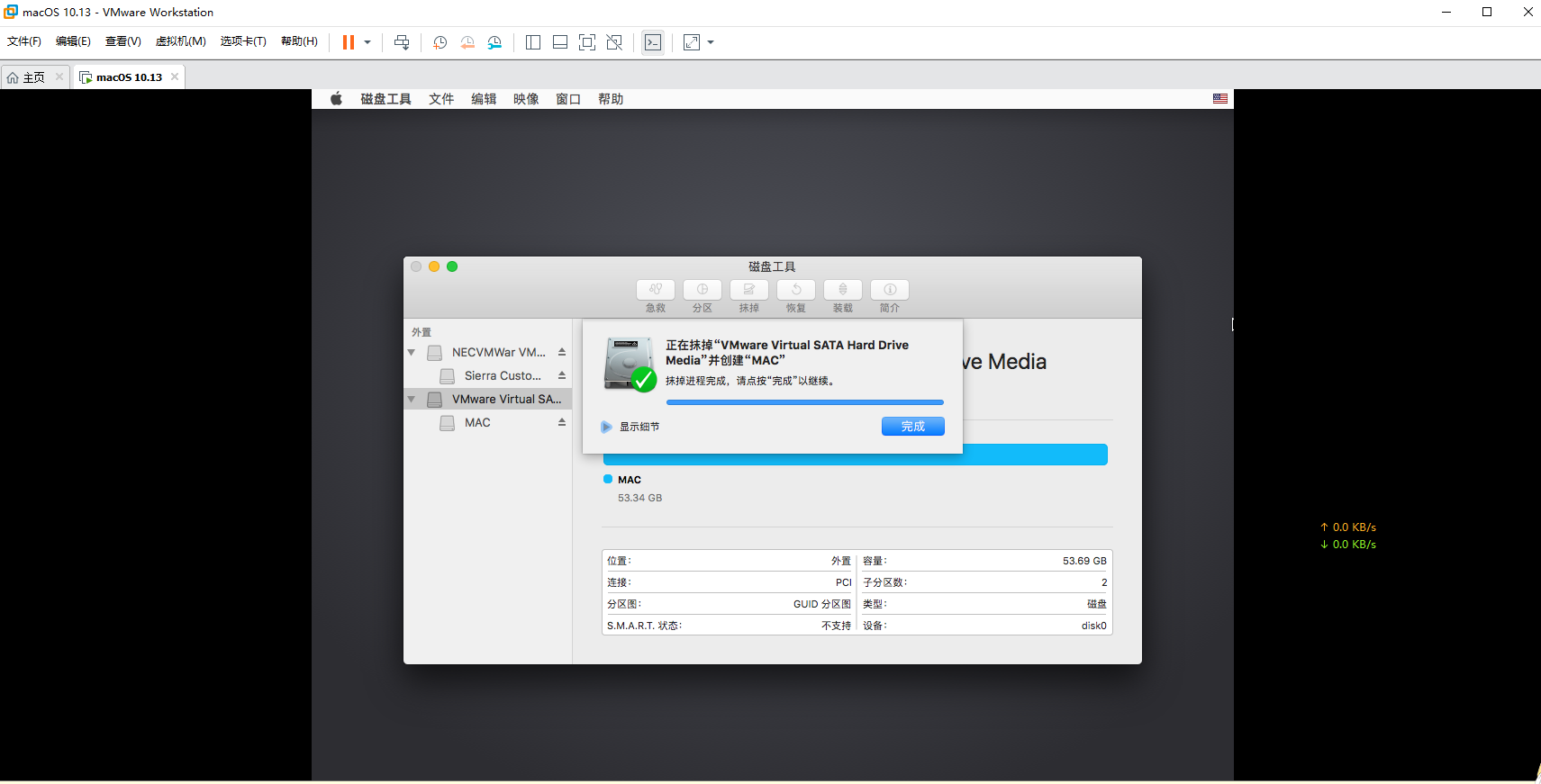Enter full screen mode icon in VMware toolbar
Image resolution: width=1541 pixels, height=784 pixels.
tap(587, 42)
